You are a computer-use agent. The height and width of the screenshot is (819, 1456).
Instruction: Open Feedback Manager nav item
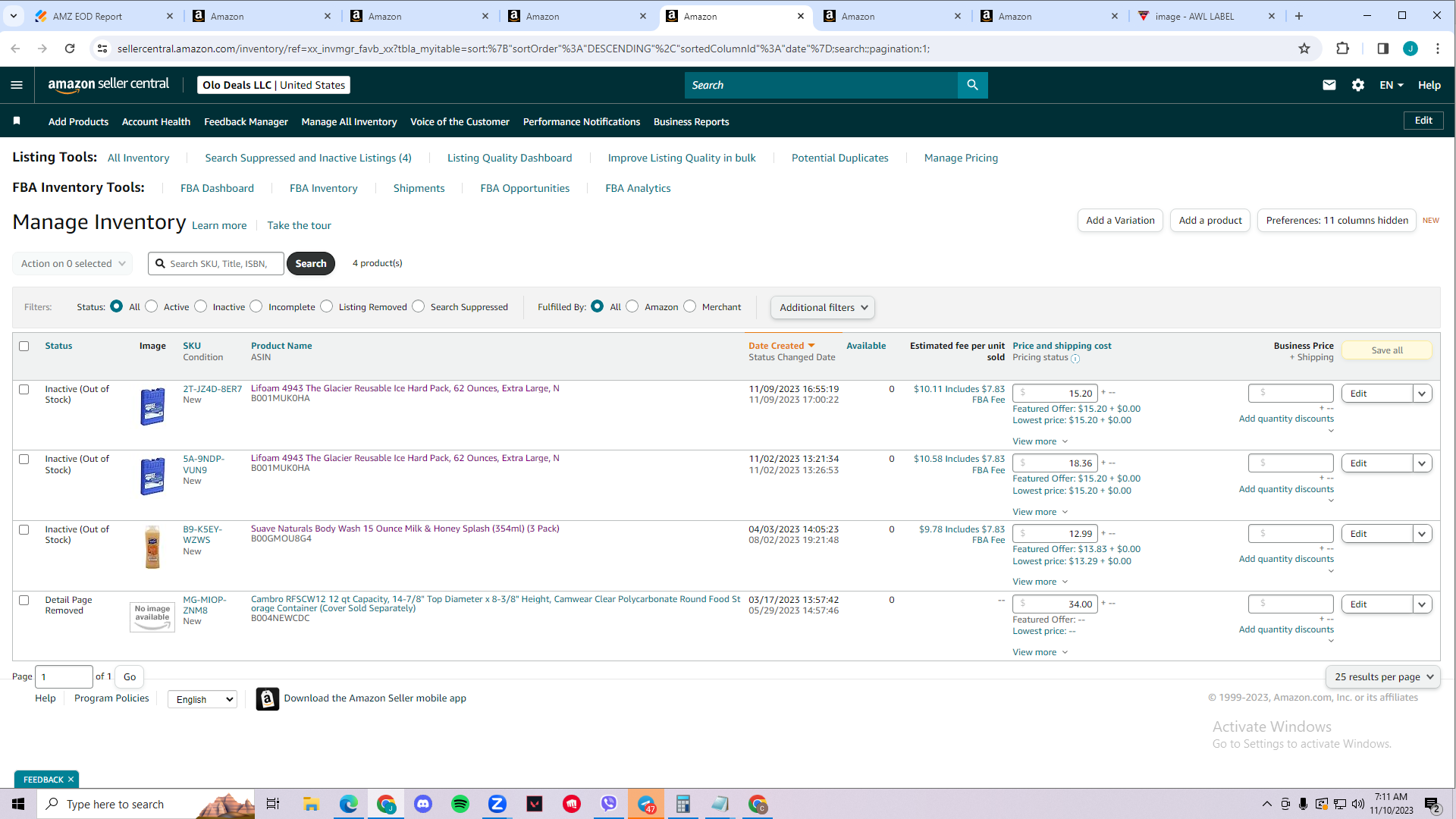pyautogui.click(x=246, y=121)
